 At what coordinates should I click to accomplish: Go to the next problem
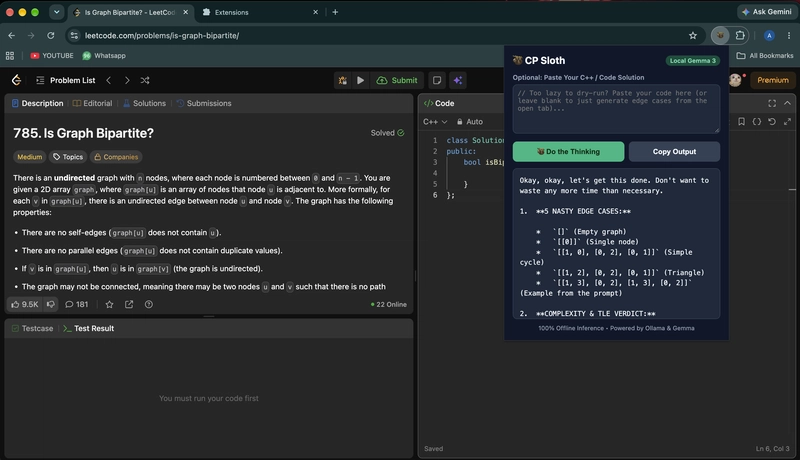point(127,80)
